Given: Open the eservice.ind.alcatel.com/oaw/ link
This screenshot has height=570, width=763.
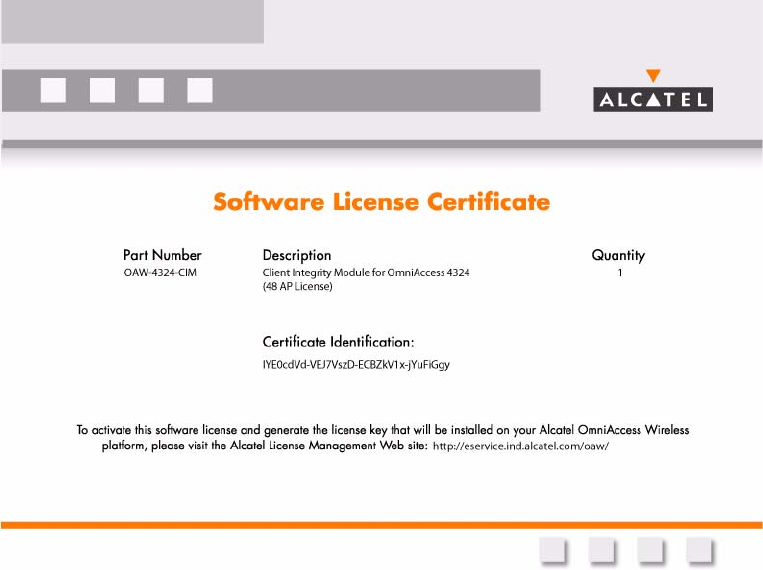Looking at the screenshot, I should 521,446.
